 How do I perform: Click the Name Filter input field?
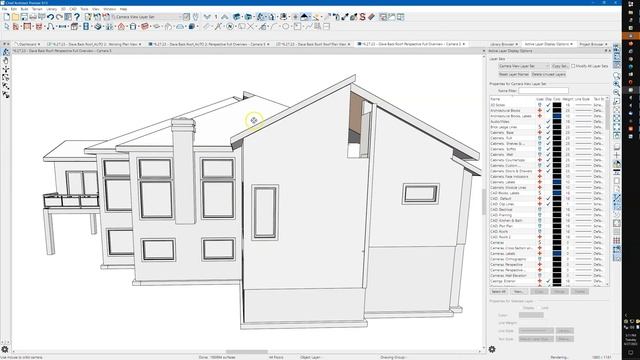tap(543, 91)
